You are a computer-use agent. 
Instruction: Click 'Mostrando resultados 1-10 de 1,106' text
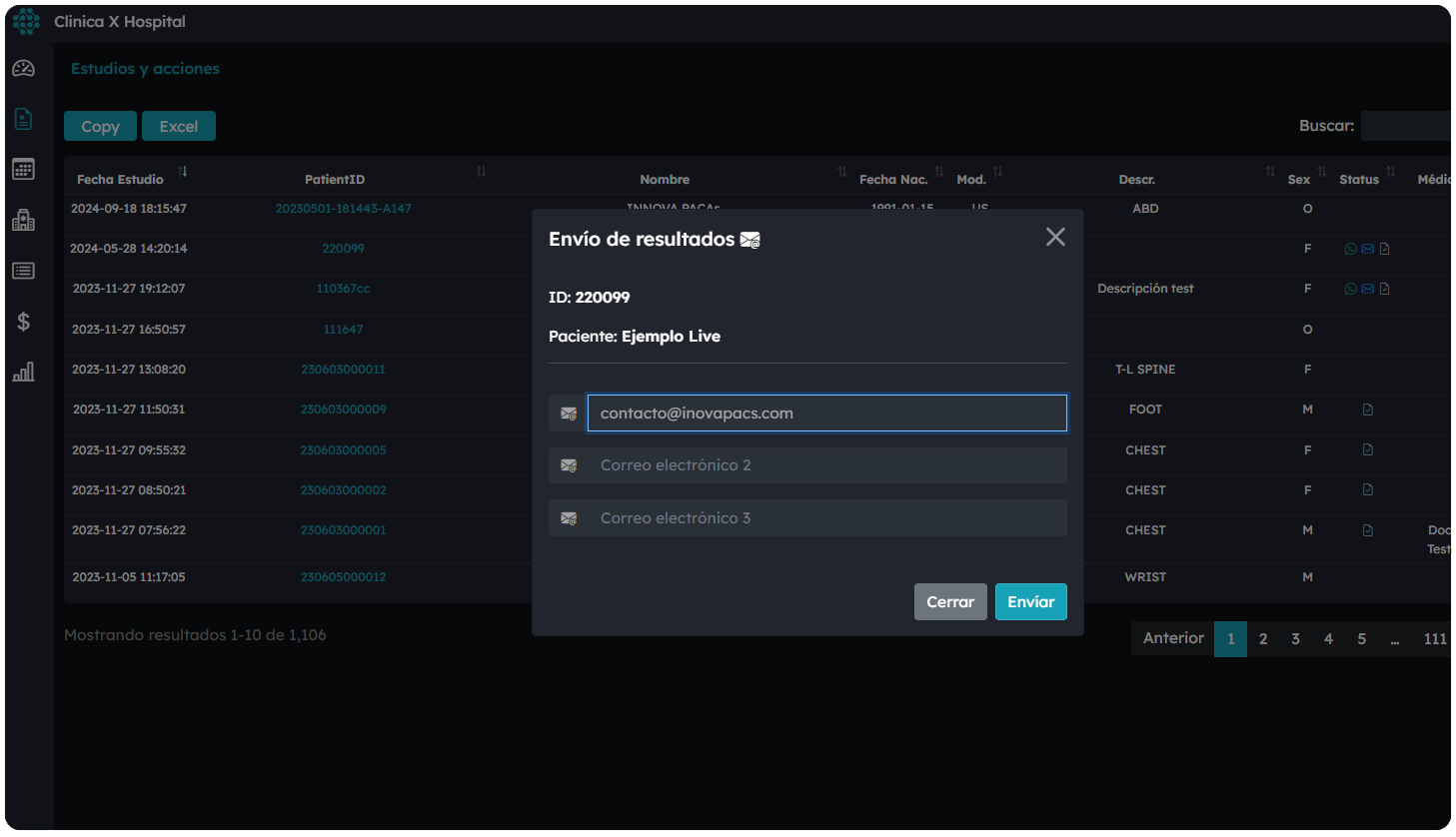(195, 635)
